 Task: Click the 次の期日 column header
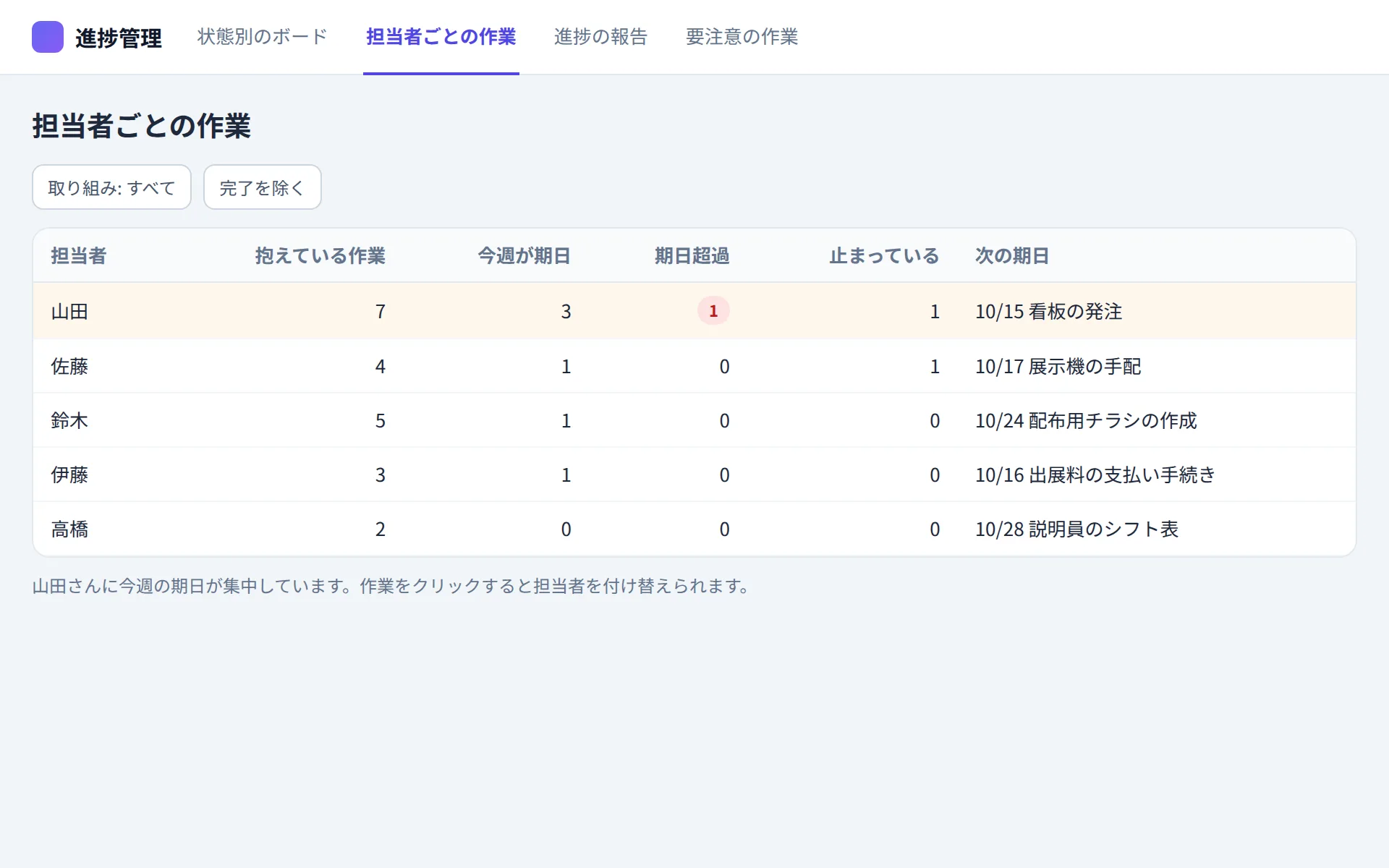coord(1011,256)
